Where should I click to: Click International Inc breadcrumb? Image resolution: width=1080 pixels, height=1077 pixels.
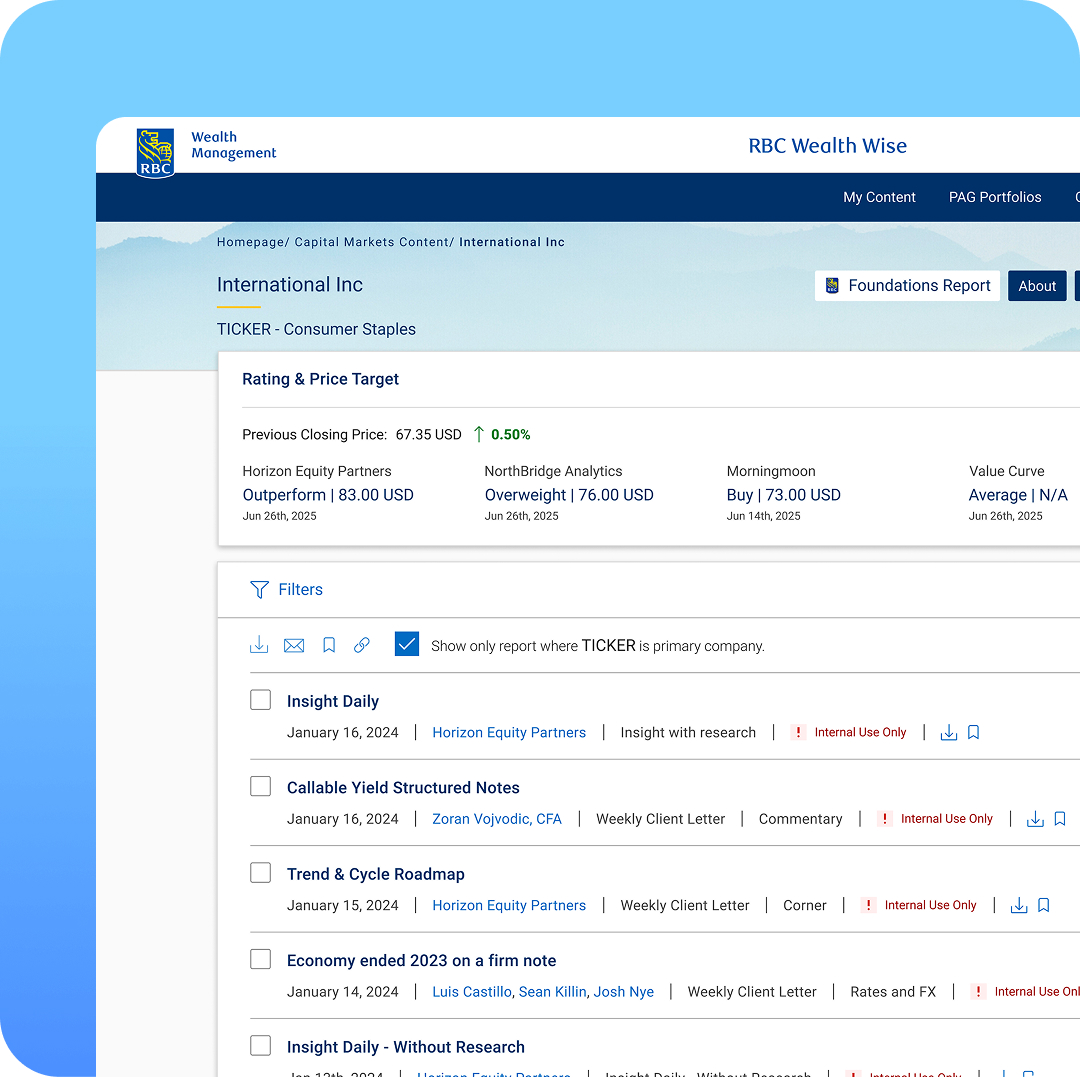(x=512, y=242)
